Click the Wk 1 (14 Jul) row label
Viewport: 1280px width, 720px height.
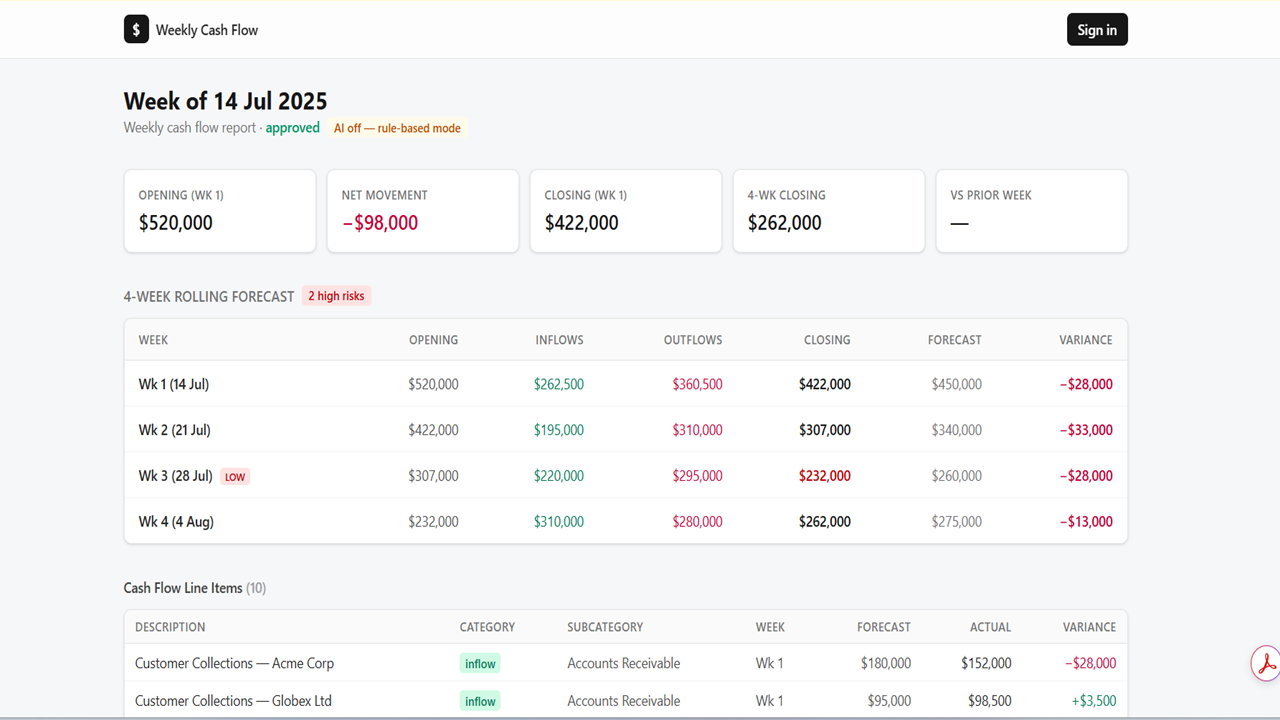[174, 384]
